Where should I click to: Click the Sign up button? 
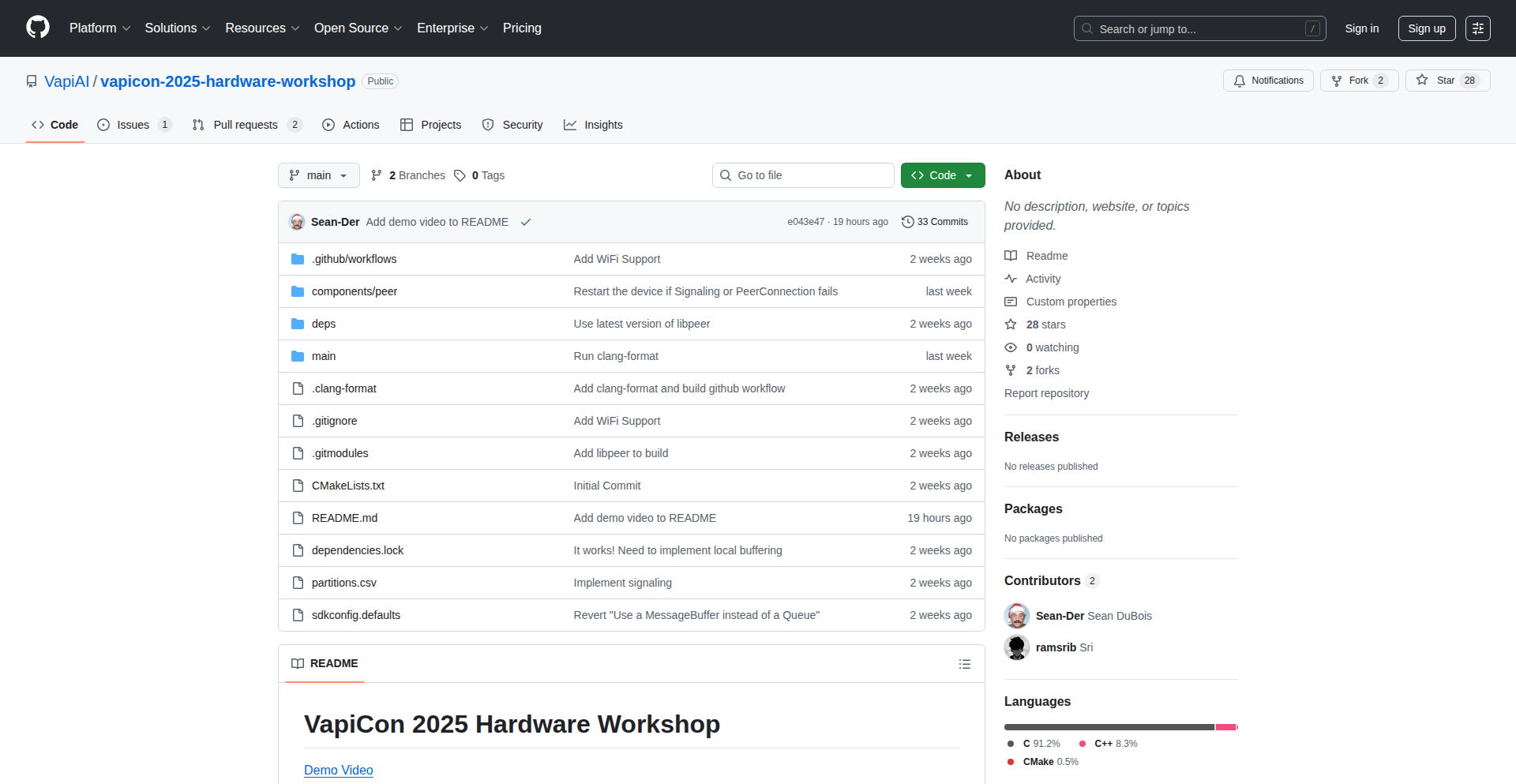1426,28
